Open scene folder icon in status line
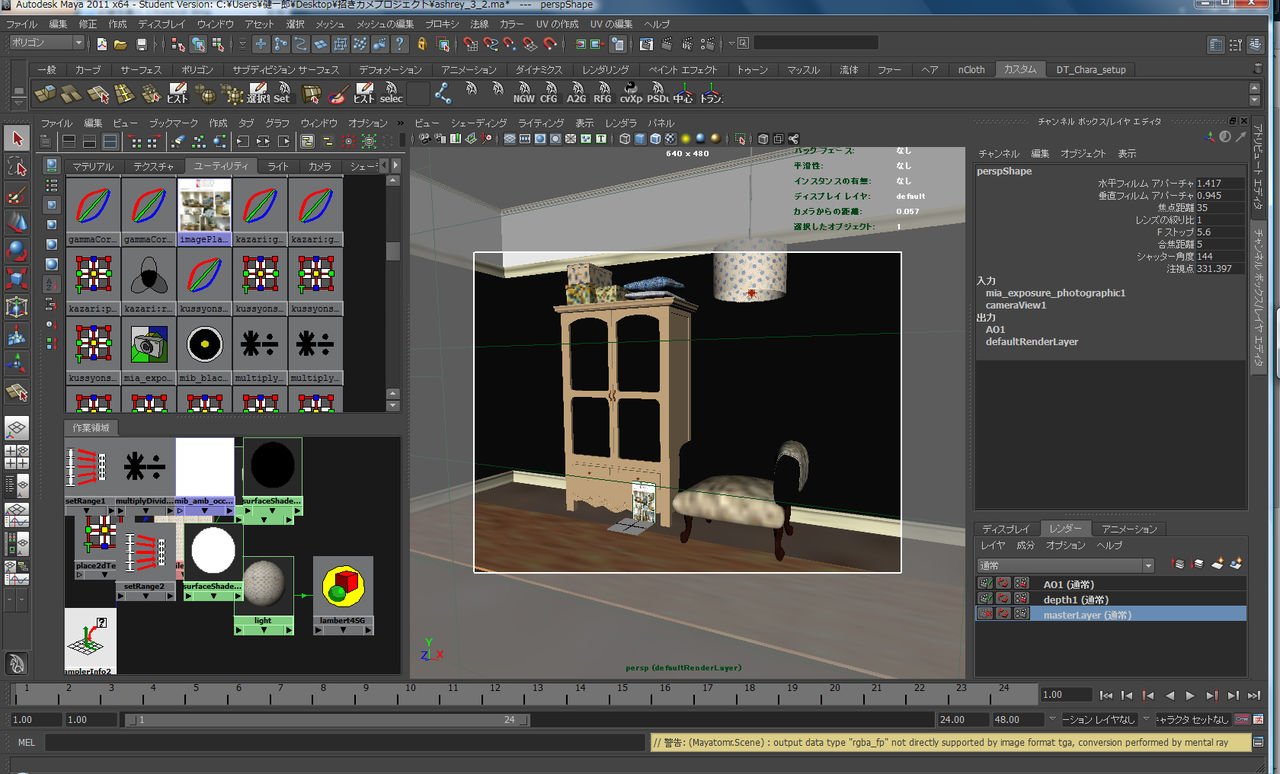1280x774 pixels. point(120,44)
